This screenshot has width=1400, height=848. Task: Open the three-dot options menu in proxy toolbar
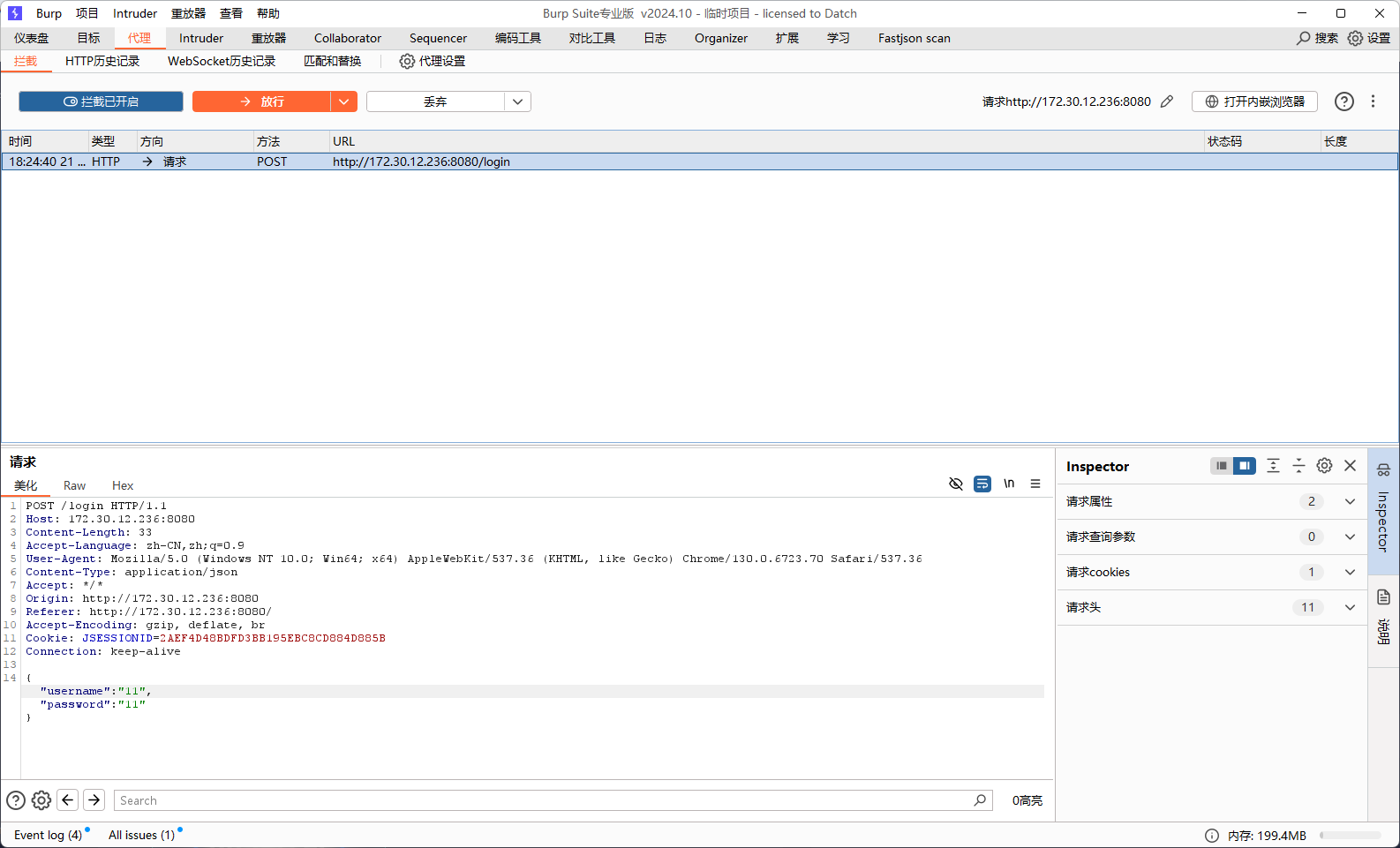pos(1373,101)
